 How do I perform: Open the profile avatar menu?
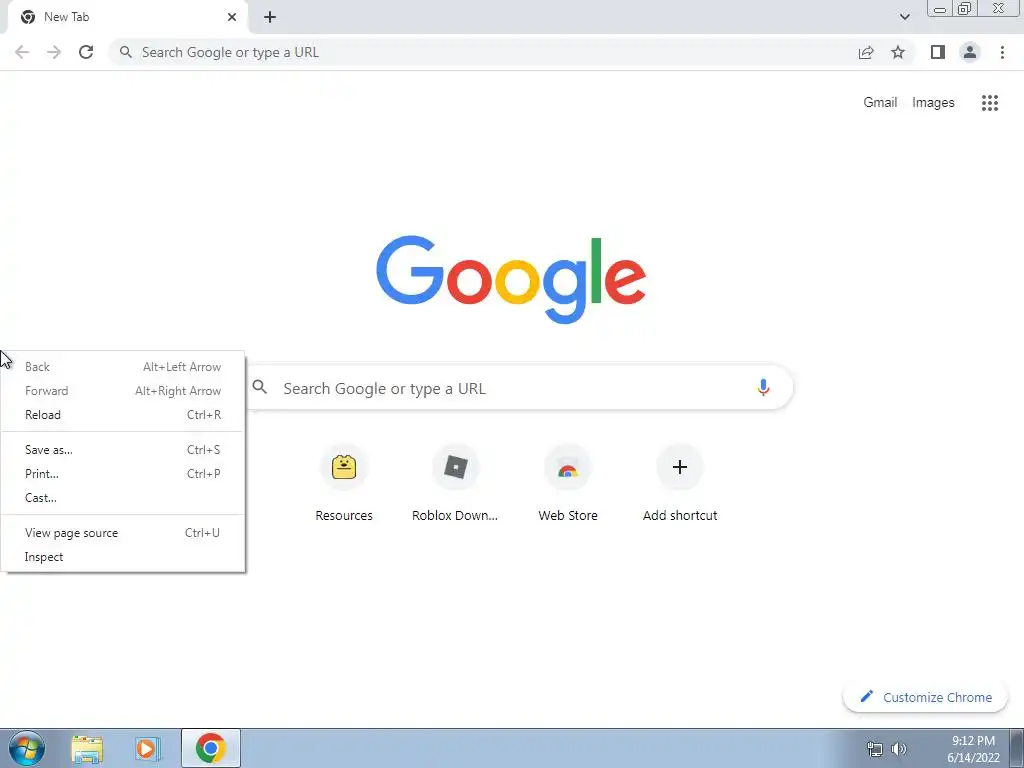pos(970,52)
